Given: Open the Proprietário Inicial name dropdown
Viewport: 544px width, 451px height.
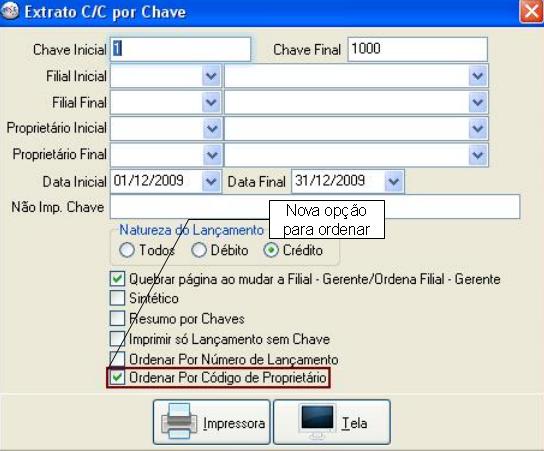Looking at the screenshot, I should point(478,128).
